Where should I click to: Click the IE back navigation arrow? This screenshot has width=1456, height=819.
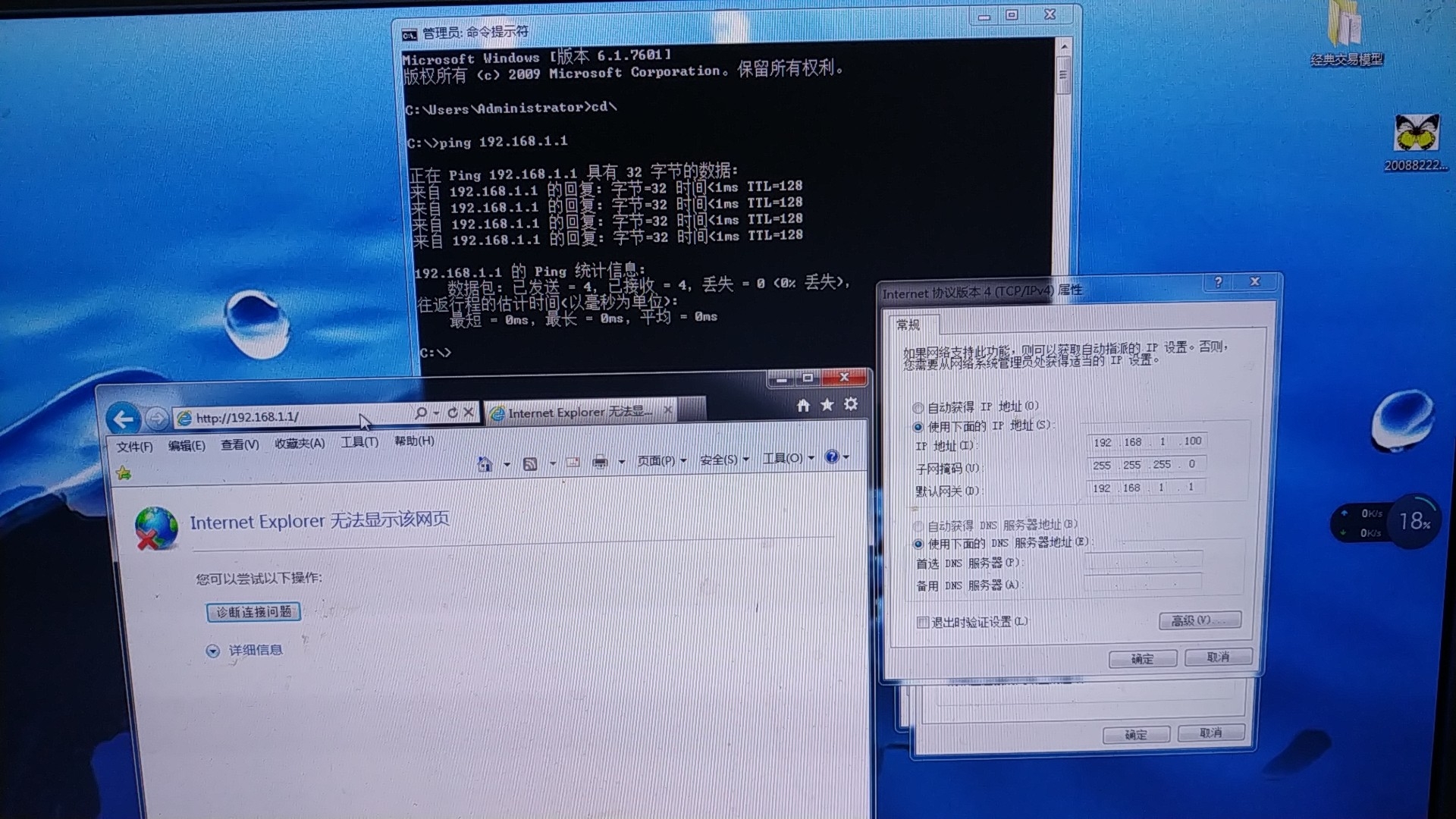123,419
